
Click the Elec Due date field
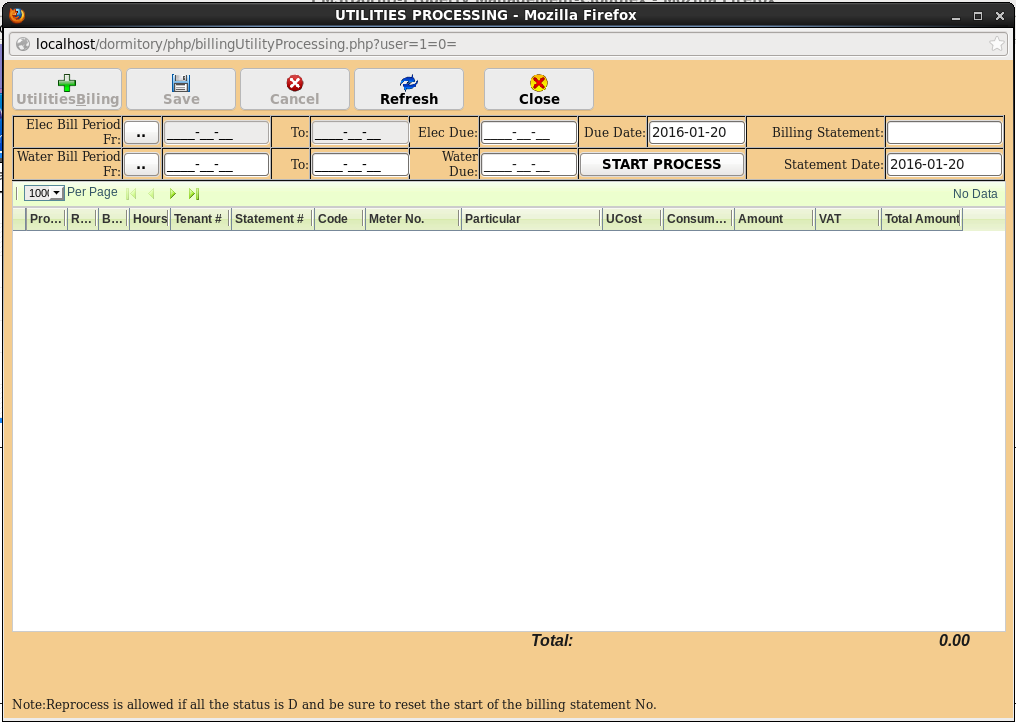coord(529,133)
